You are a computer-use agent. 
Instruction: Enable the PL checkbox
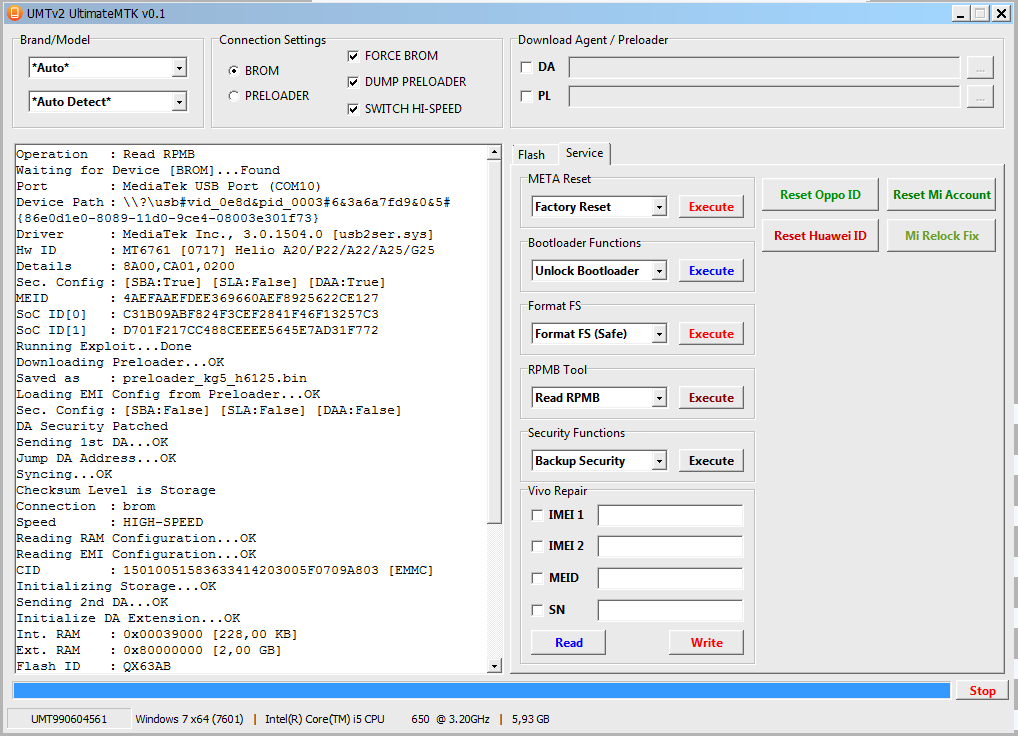527,96
